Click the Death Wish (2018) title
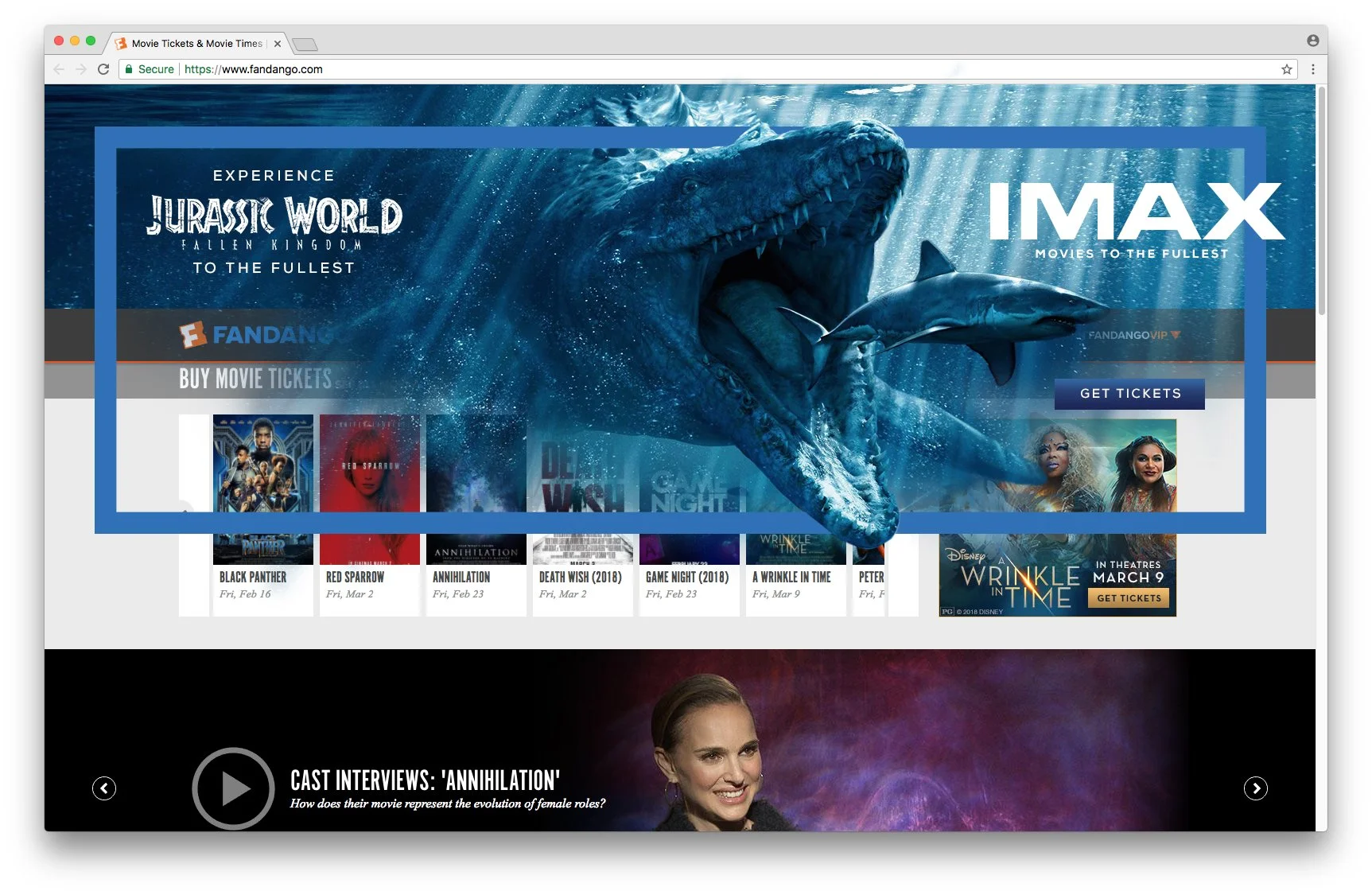Image resolution: width=1372 pixels, height=895 pixels. pos(581,578)
